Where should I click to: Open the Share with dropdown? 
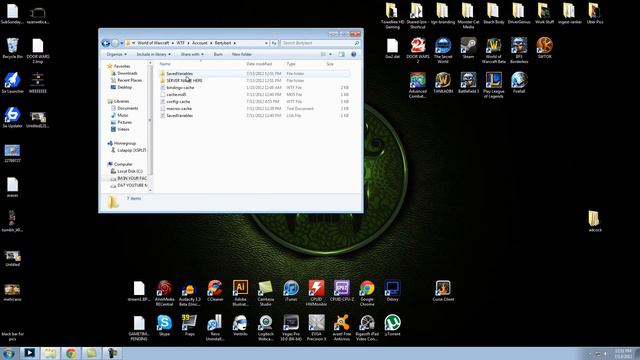coord(192,54)
